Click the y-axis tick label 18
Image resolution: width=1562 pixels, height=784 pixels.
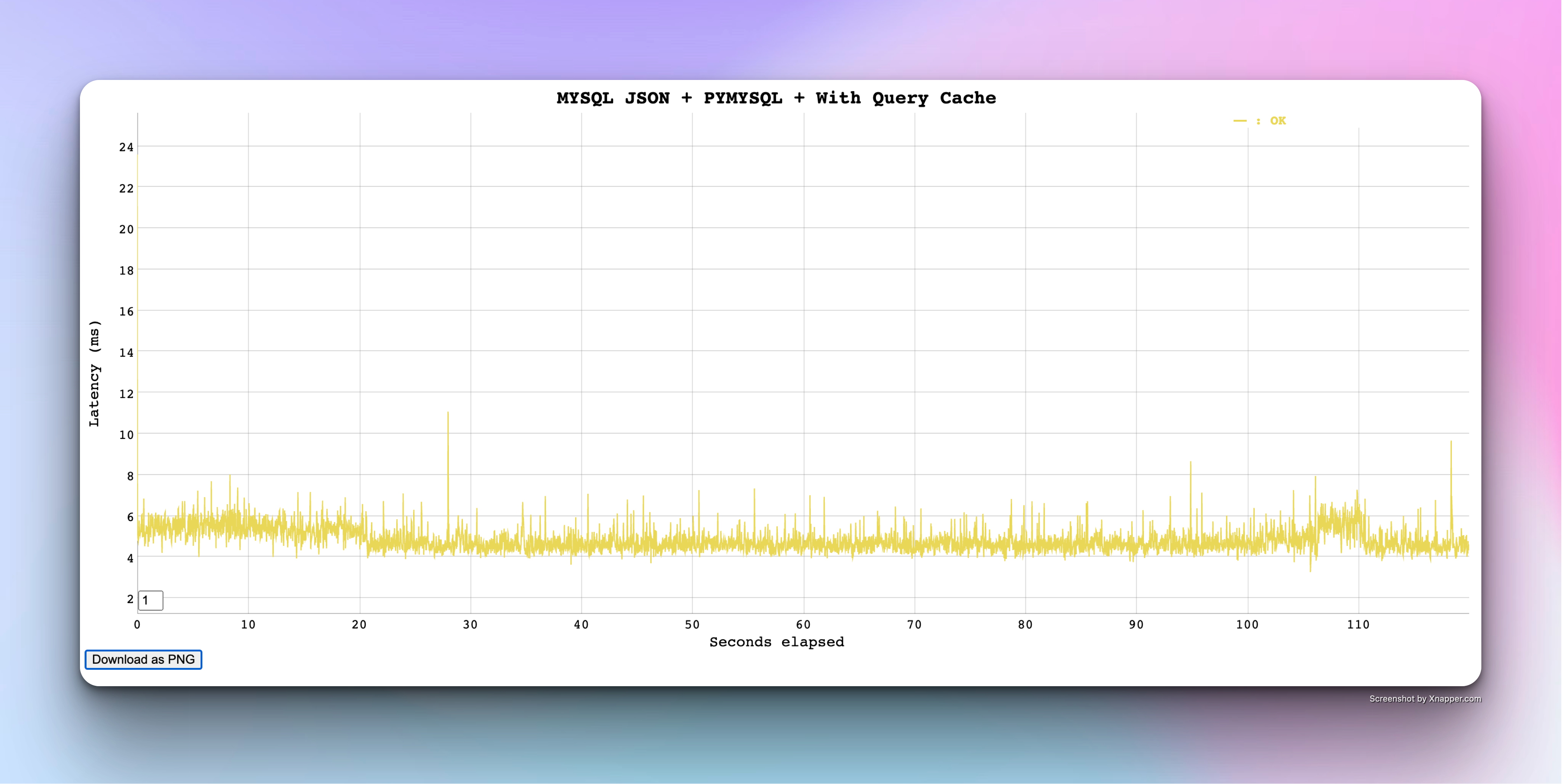click(126, 270)
